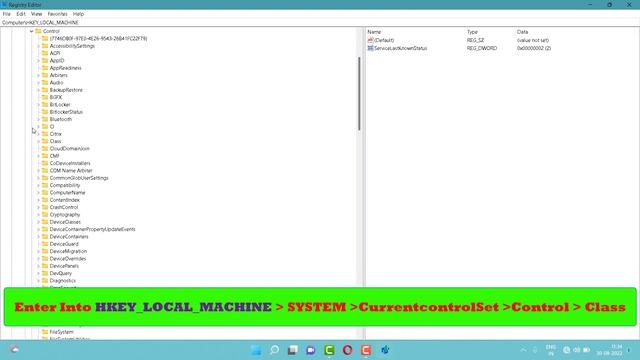Open Task View from the taskbar
640x360 pixels.
293,350
